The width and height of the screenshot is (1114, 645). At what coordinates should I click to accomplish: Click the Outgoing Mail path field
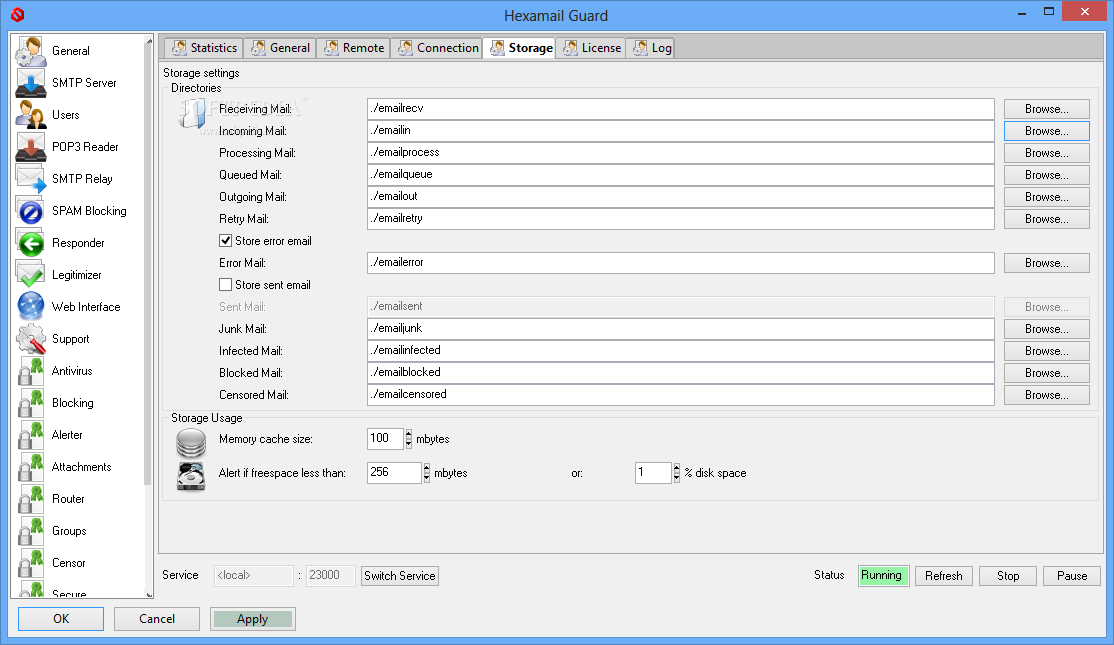coord(681,197)
